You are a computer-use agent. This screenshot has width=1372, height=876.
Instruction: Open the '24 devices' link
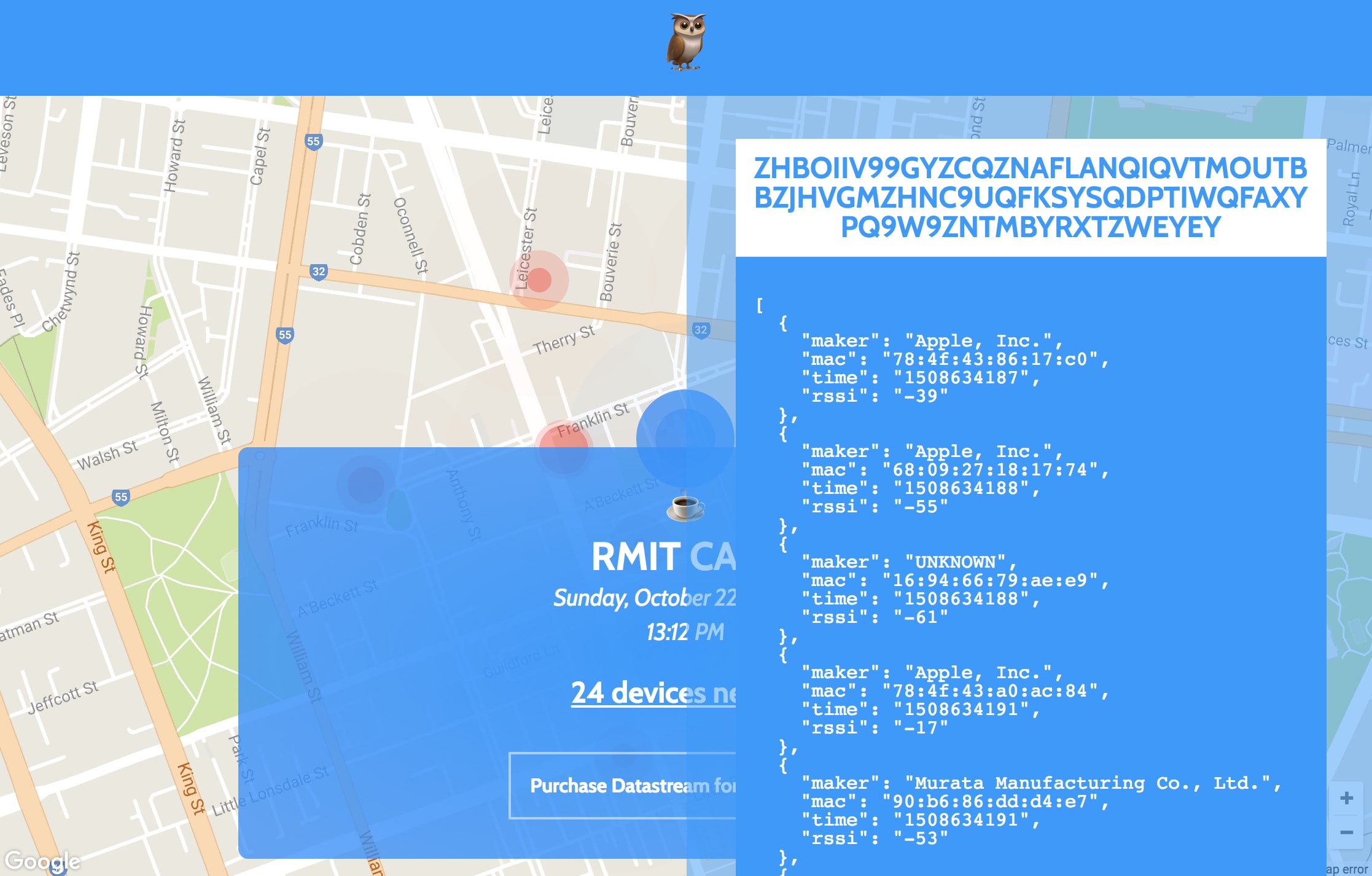[653, 693]
